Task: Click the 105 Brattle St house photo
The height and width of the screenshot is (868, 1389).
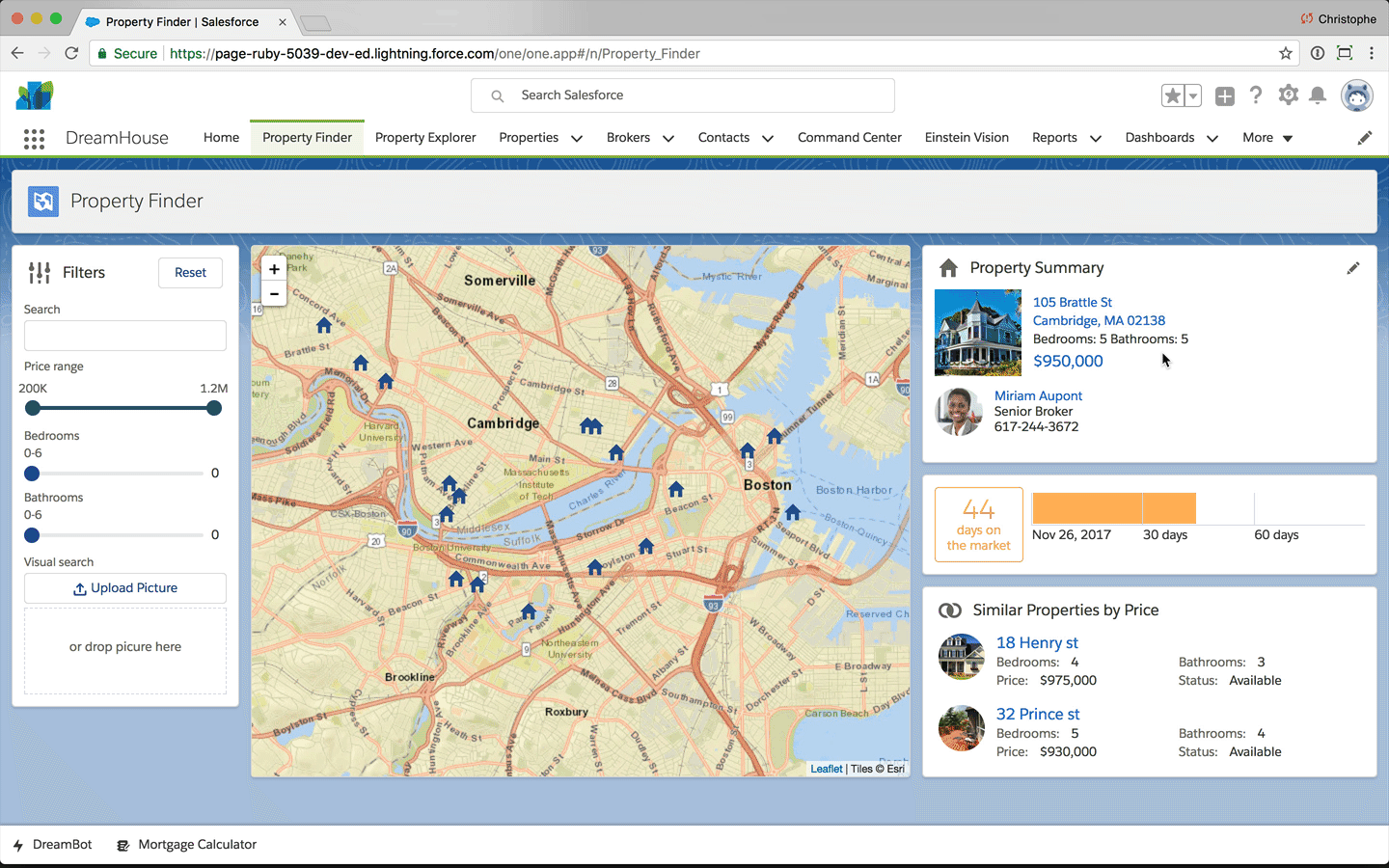Action: click(978, 333)
